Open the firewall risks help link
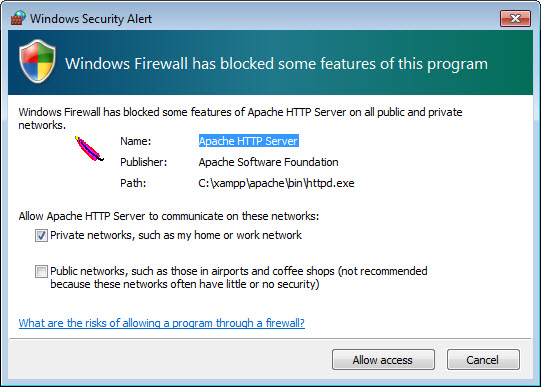 161,323
